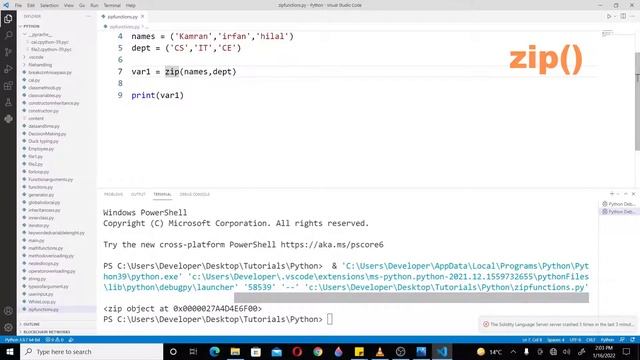
Task: Open constructor.py in the explorer
Action: click(x=43, y=111)
